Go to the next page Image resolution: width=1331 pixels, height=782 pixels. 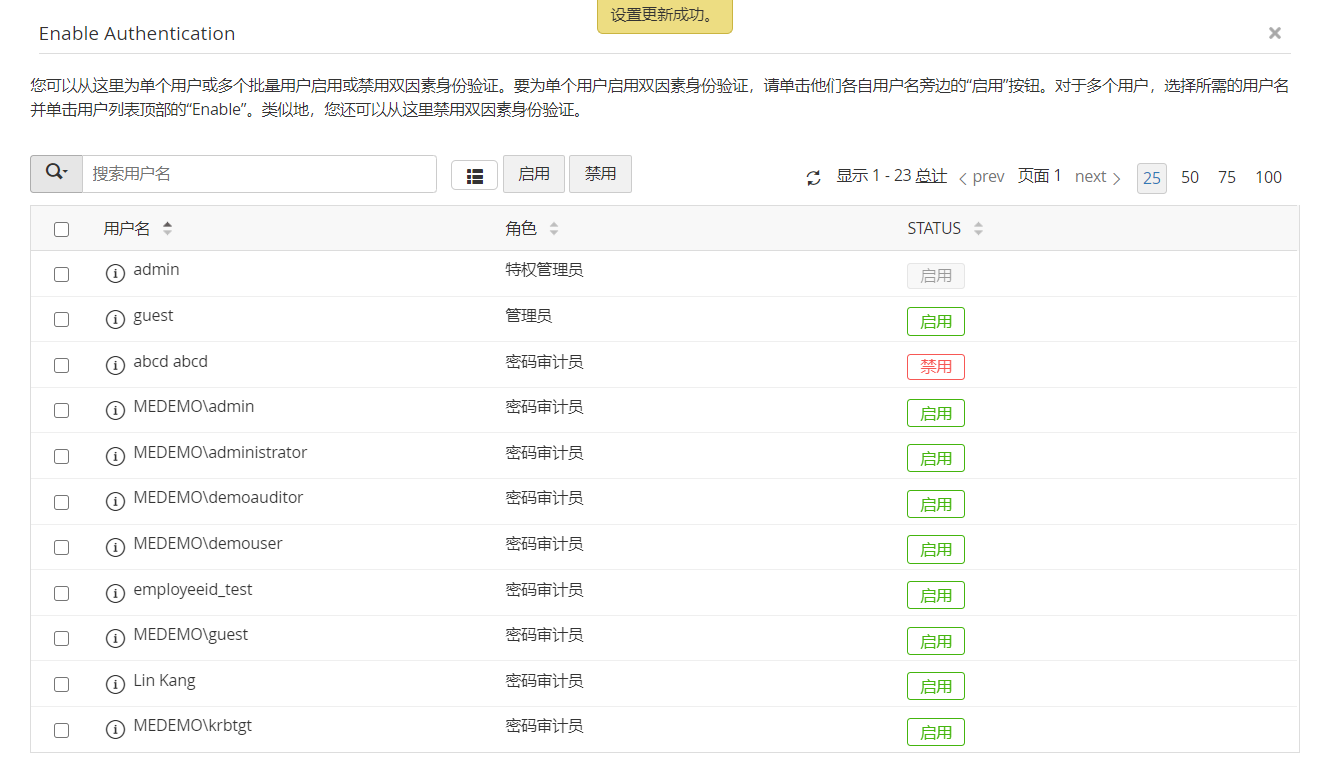[x=1098, y=177]
